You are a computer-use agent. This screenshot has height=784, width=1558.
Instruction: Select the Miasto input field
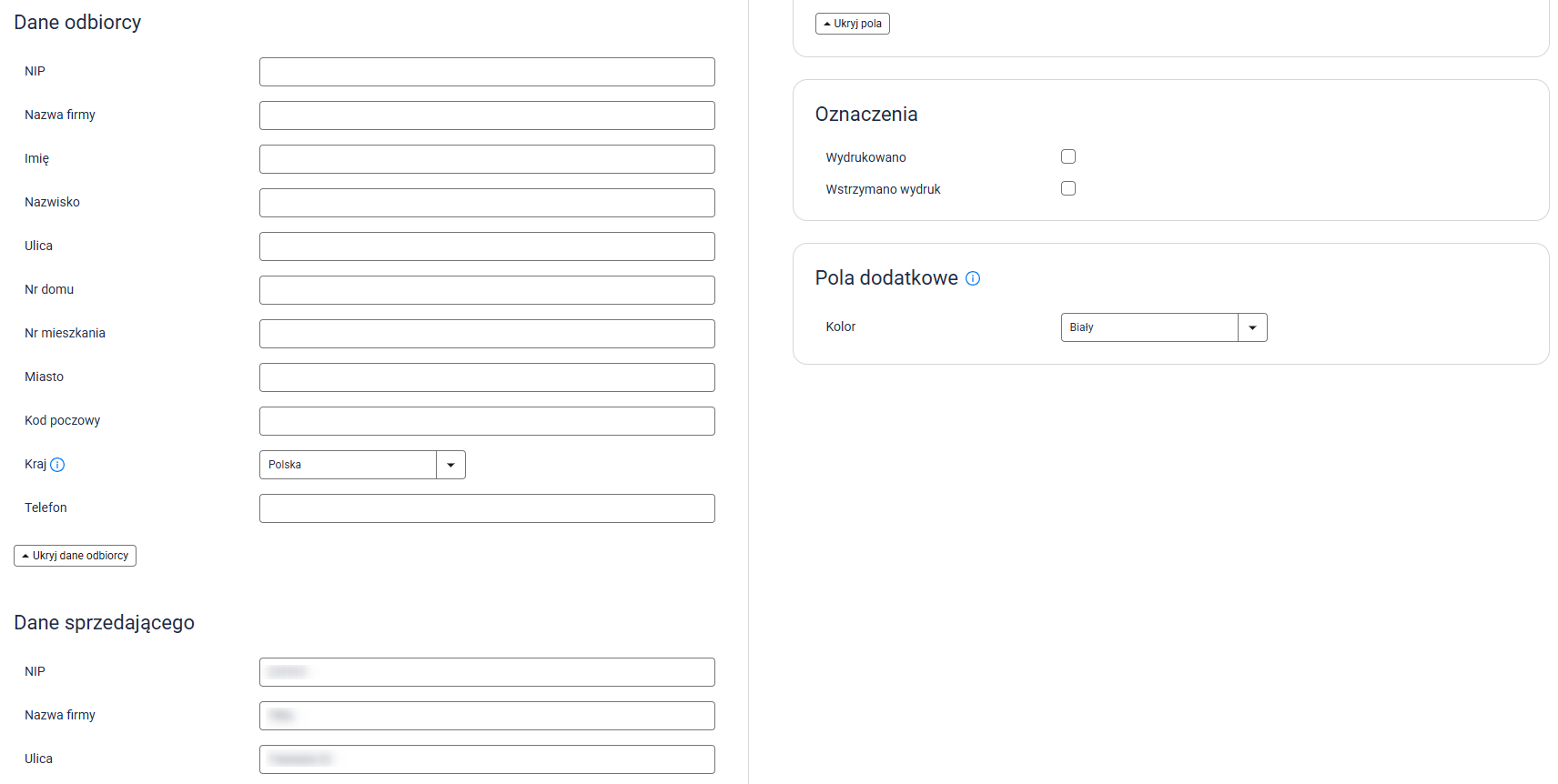[x=487, y=377]
